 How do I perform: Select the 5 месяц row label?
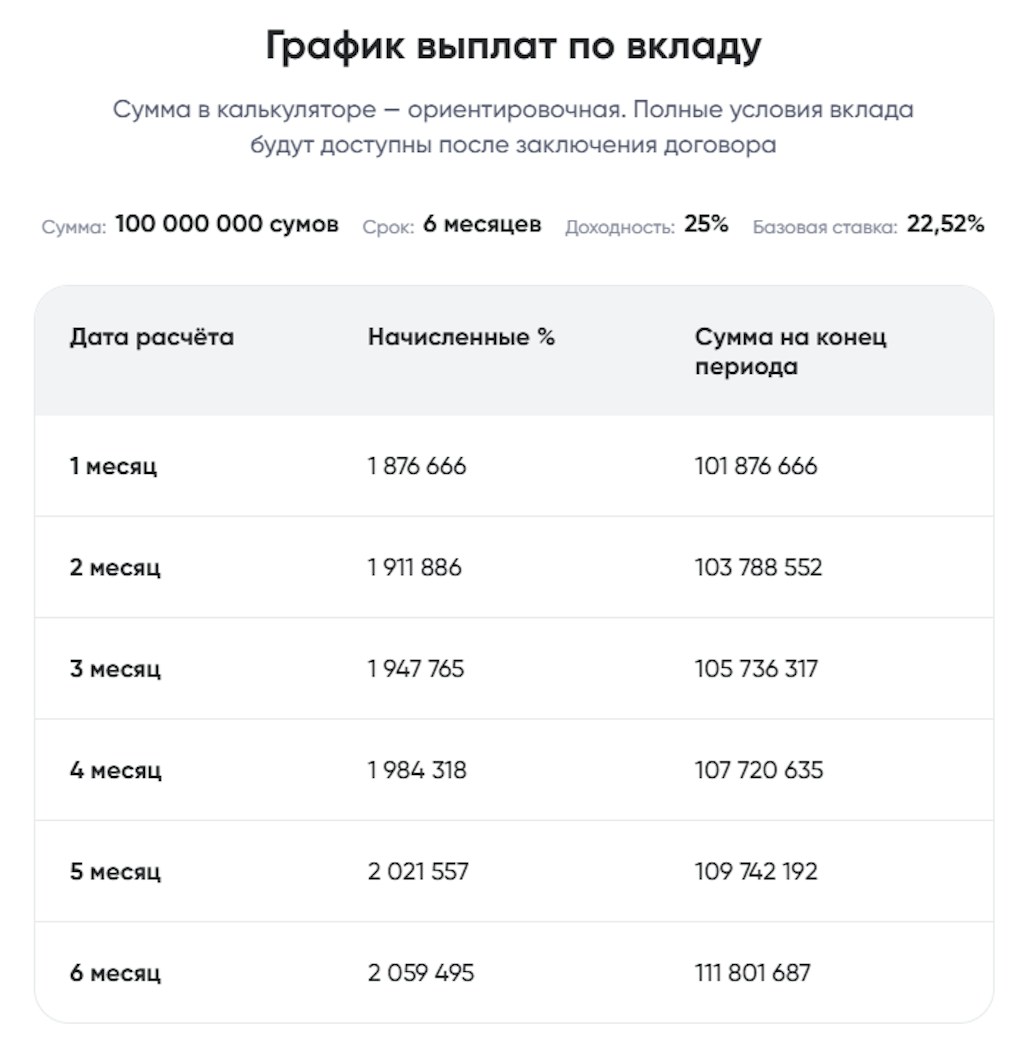tap(115, 872)
